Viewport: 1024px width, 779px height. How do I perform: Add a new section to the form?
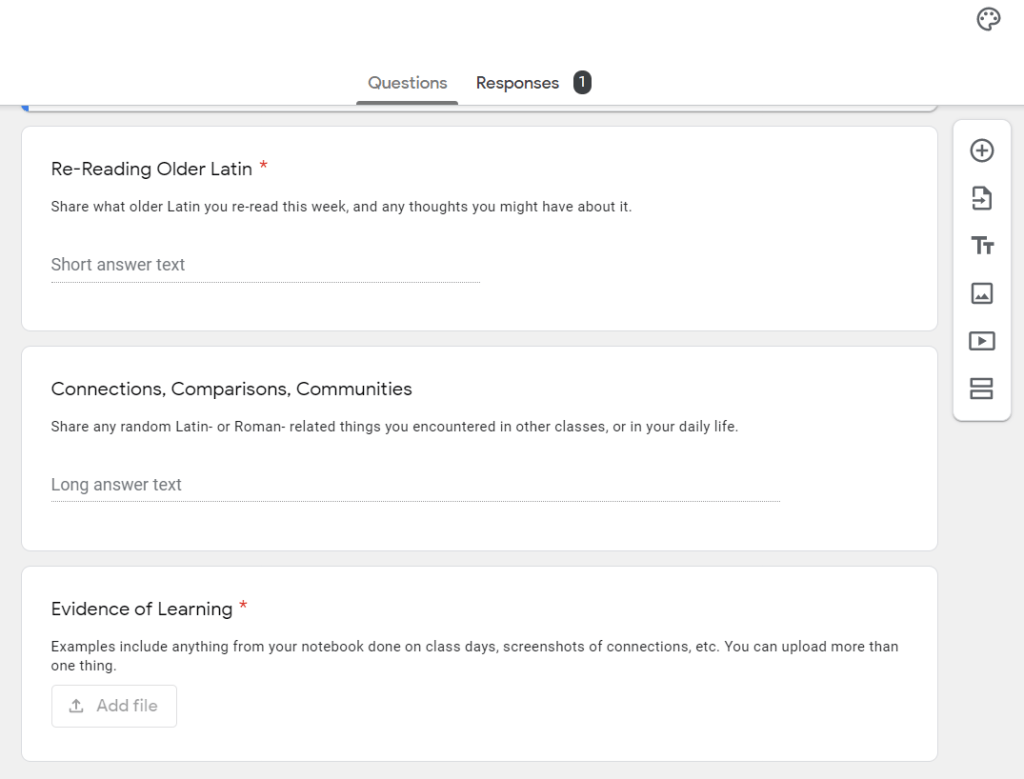pos(982,388)
